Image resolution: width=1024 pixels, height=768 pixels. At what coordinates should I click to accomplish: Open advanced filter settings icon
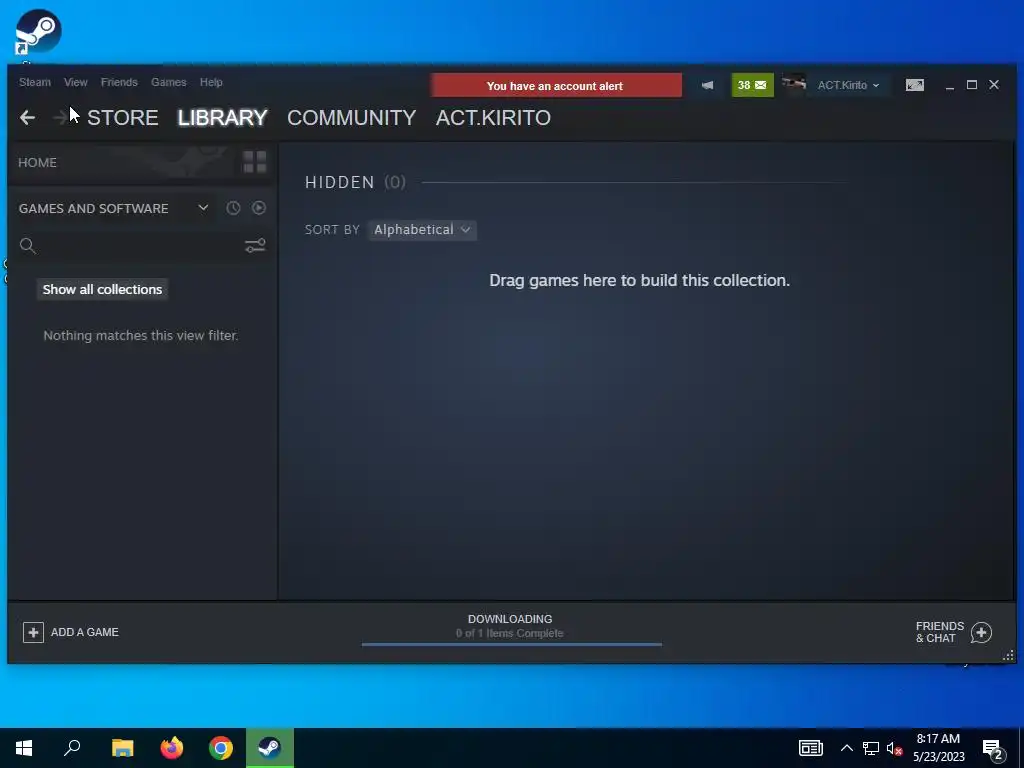pos(255,246)
